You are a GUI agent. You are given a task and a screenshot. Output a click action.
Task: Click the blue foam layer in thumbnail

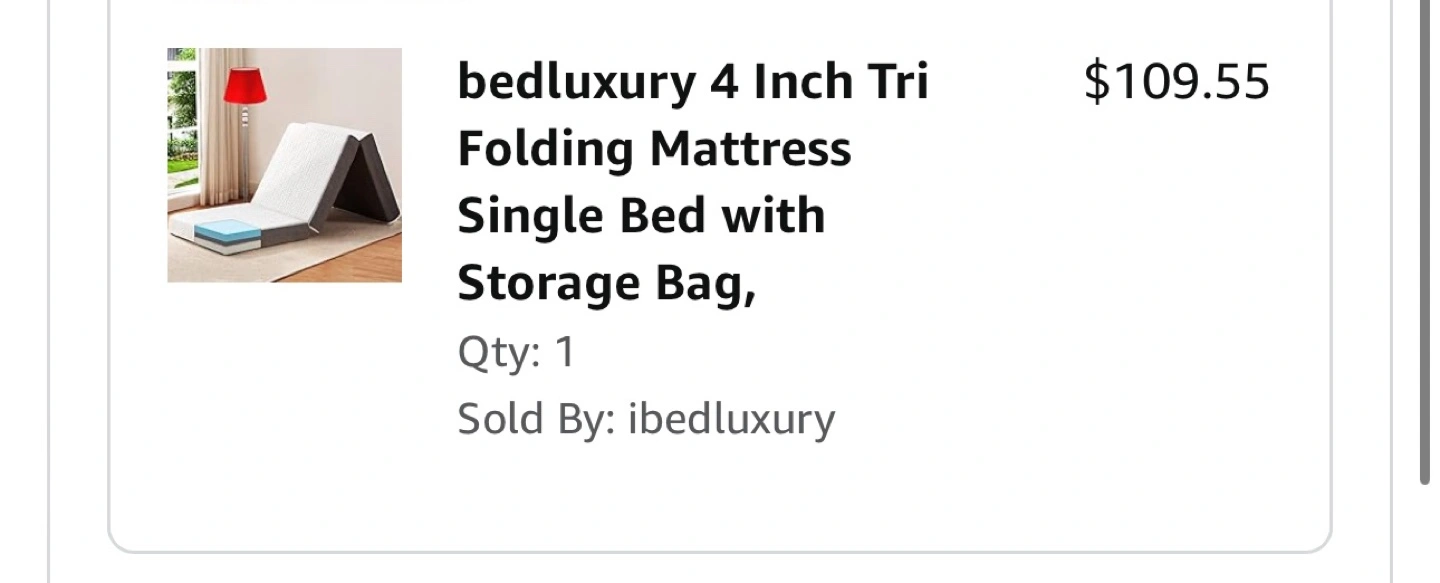(x=227, y=232)
